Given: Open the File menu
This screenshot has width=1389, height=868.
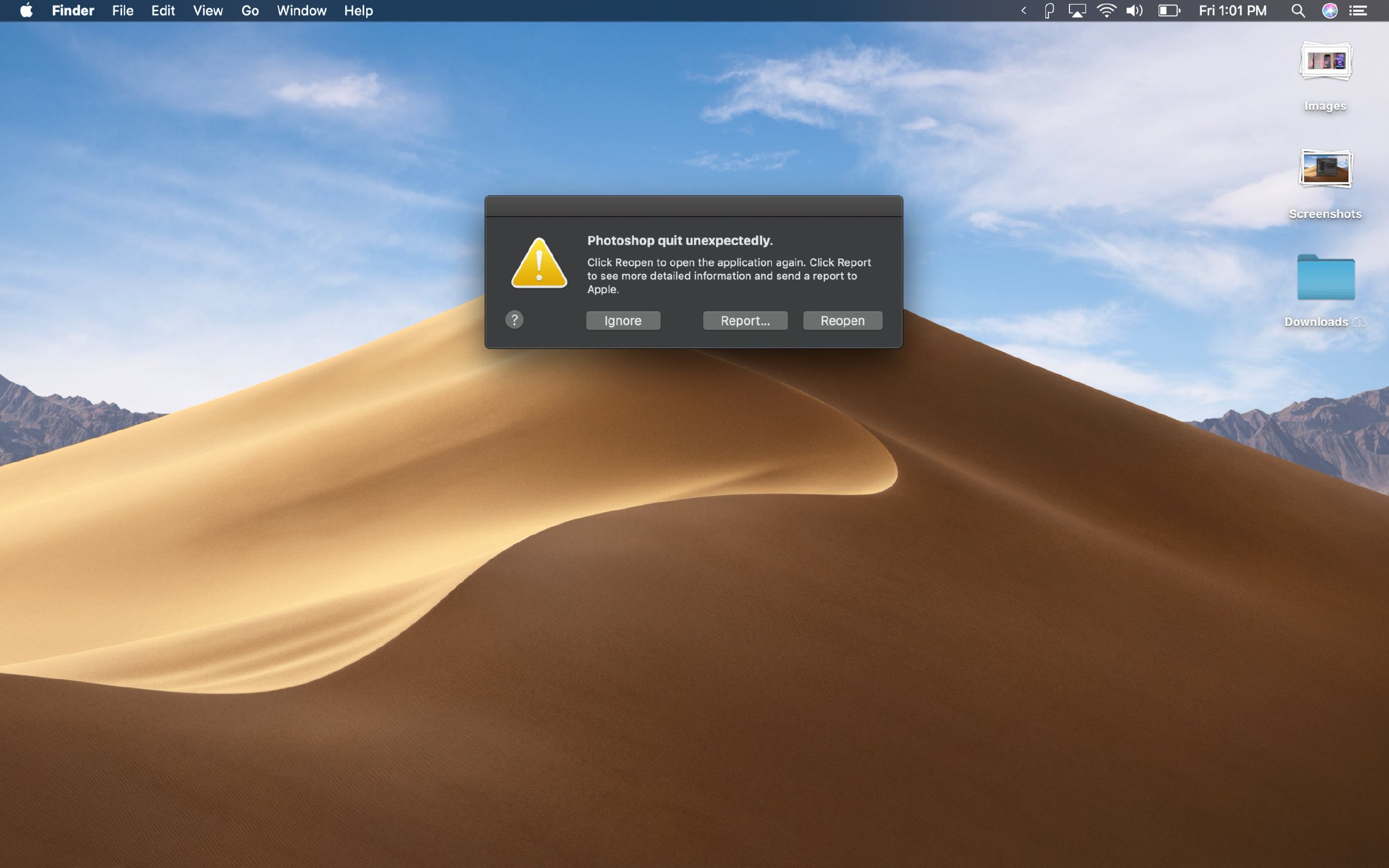Looking at the screenshot, I should [122, 11].
